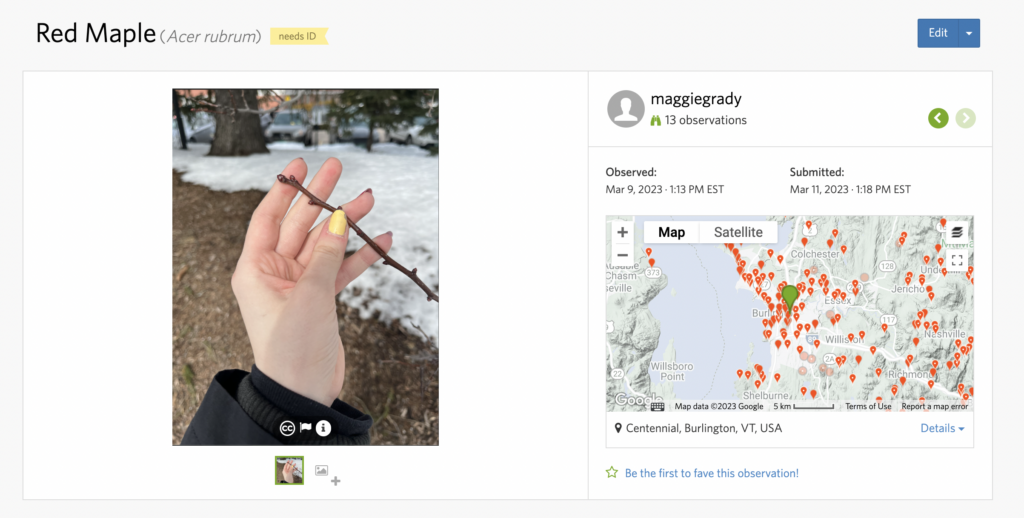Click the green observation marker on map
This screenshot has height=518, width=1024.
pyautogui.click(x=790, y=297)
